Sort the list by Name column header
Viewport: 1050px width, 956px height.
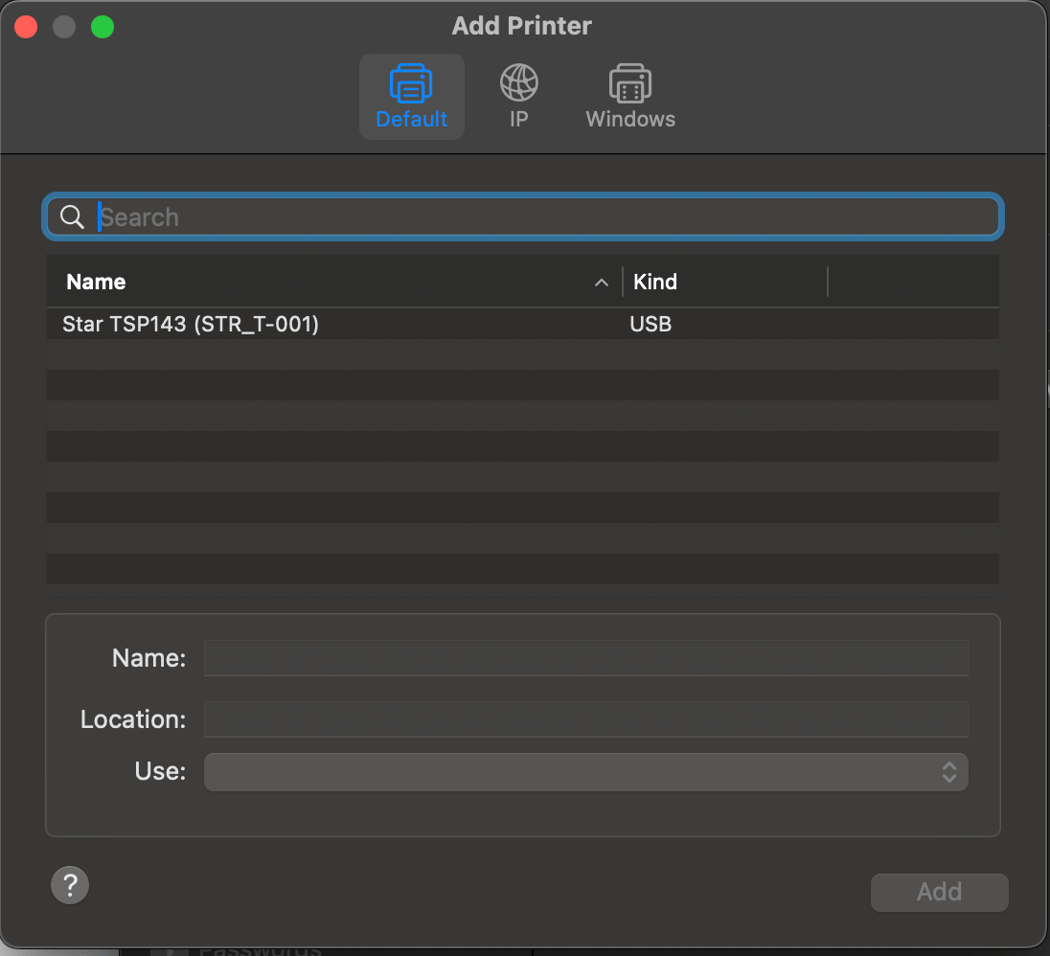[96, 282]
